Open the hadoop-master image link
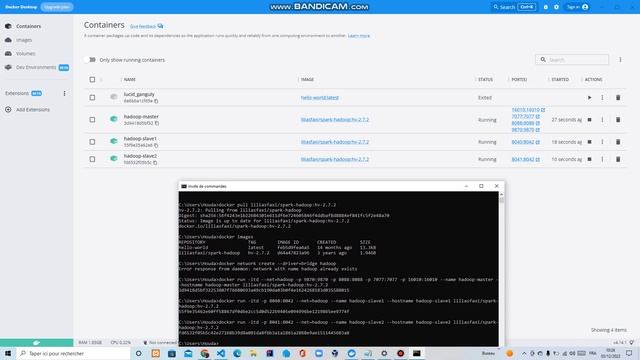Screen dimensions: 640x360 click(x=335, y=120)
